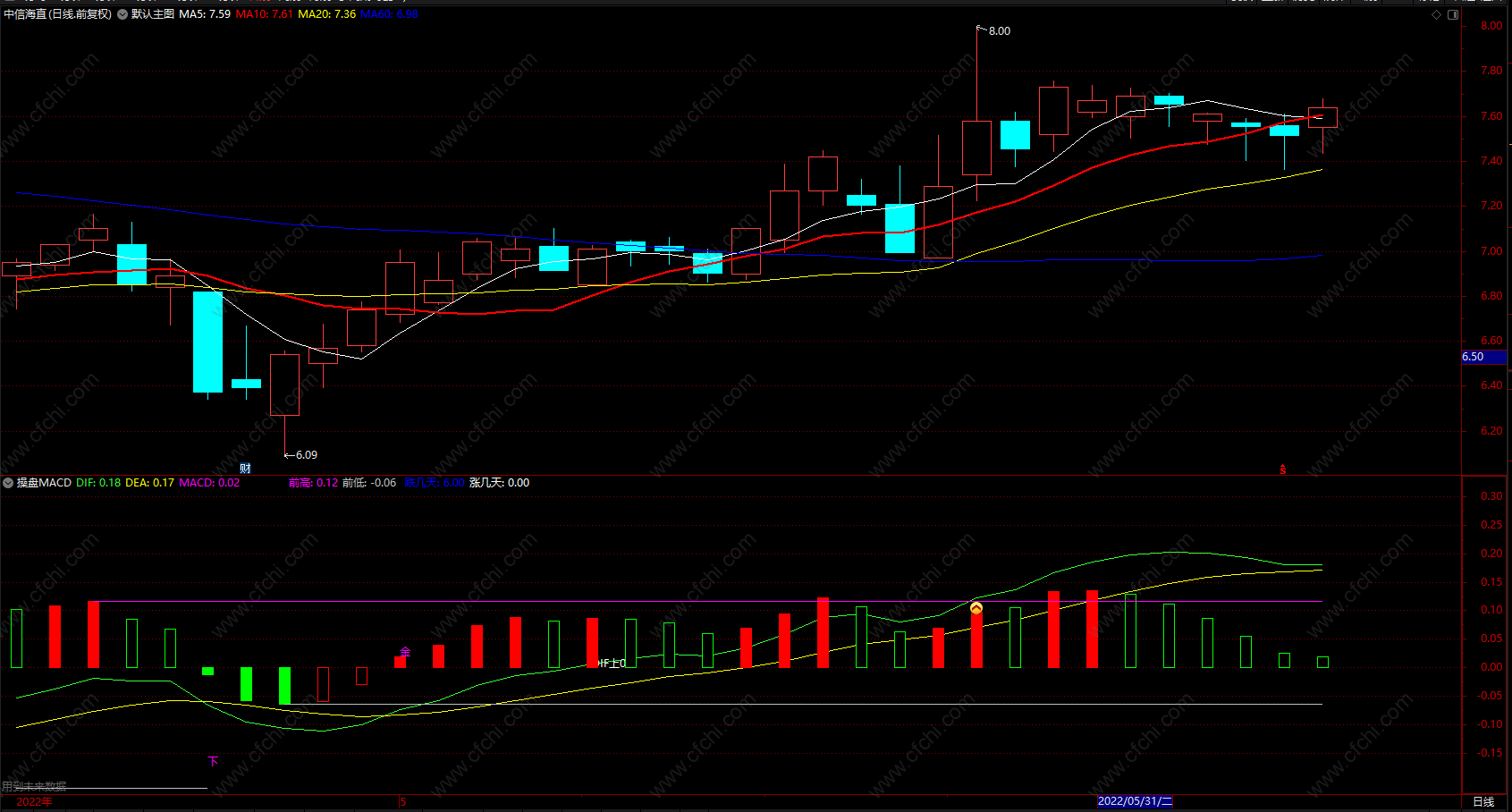
Task: Click the DEA: 0.17 value
Action: point(149,483)
